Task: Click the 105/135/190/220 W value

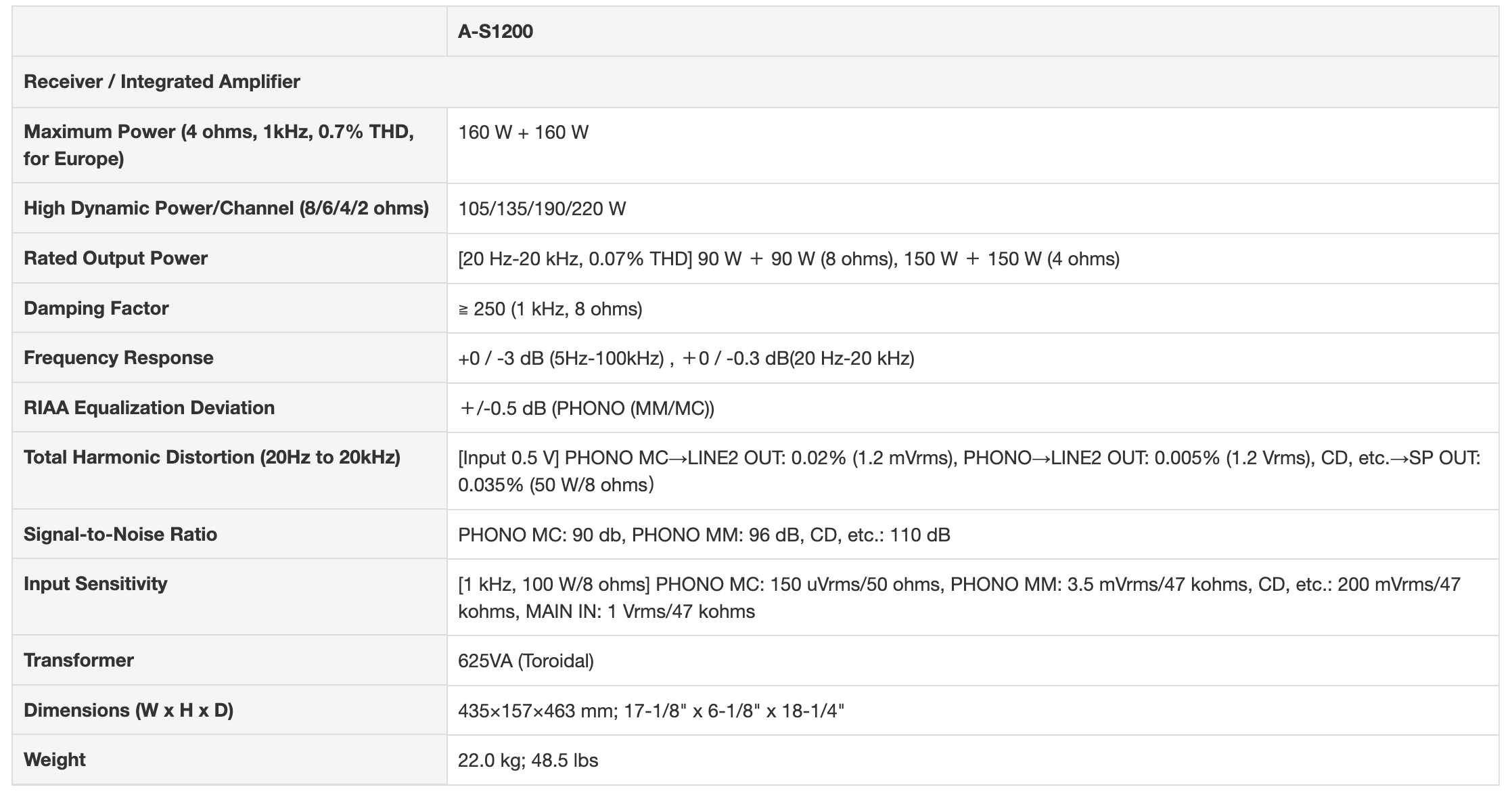Action: click(542, 208)
